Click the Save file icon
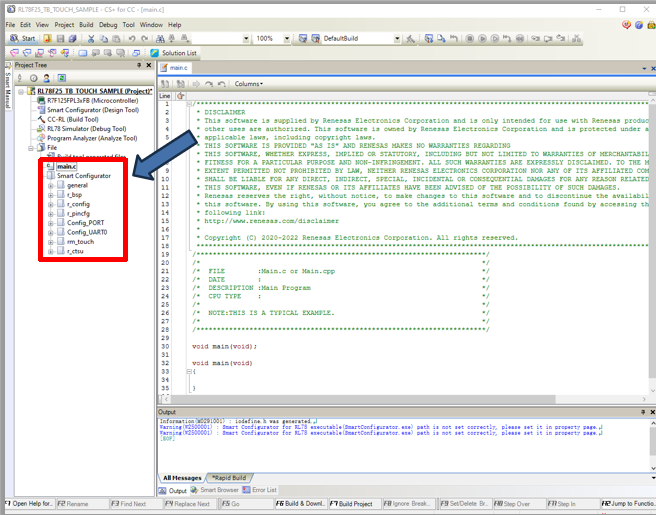Screen dimensions: 656x515 click(60, 38)
